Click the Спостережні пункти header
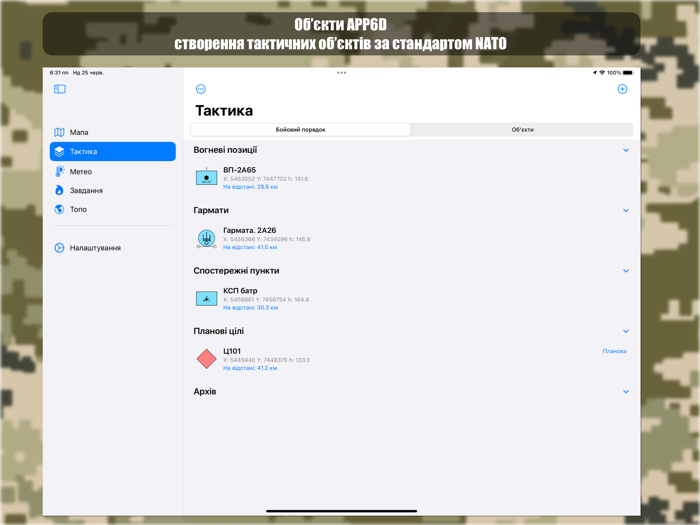The height and width of the screenshot is (525, 700). [x=236, y=271]
